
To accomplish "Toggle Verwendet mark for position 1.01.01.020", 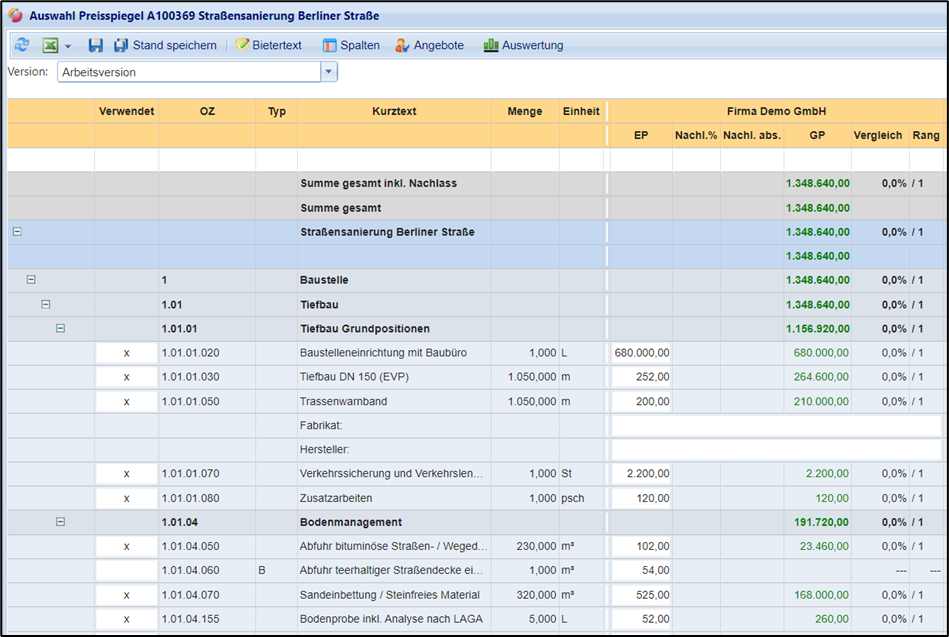I will pyautogui.click(x=126, y=353).
